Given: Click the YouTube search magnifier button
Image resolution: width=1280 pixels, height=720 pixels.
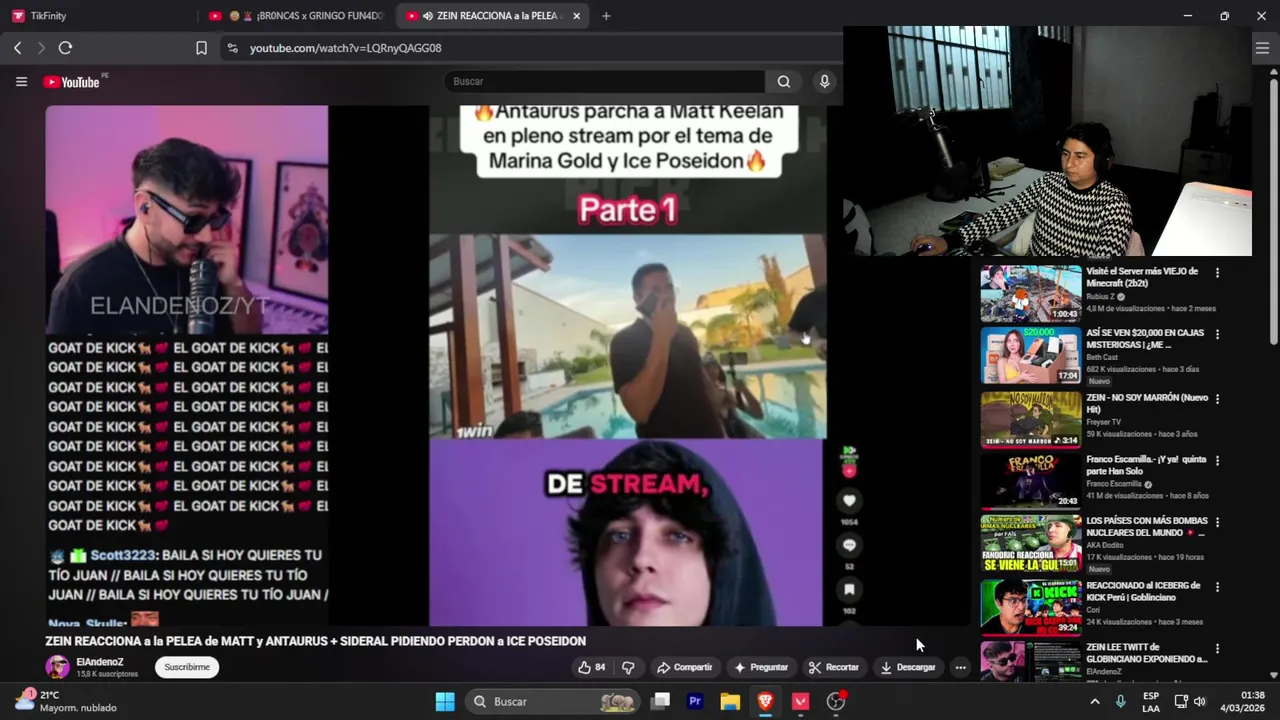Looking at the screenshot, I should pyautogui.click(x=784, y=82).
